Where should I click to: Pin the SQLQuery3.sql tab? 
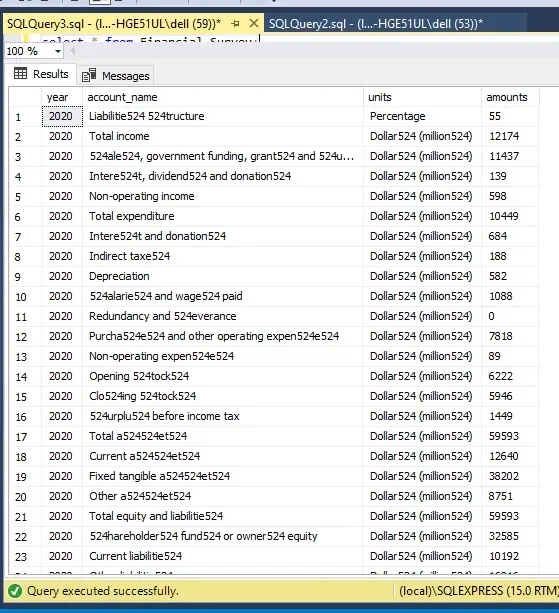(x=235, y=24)
